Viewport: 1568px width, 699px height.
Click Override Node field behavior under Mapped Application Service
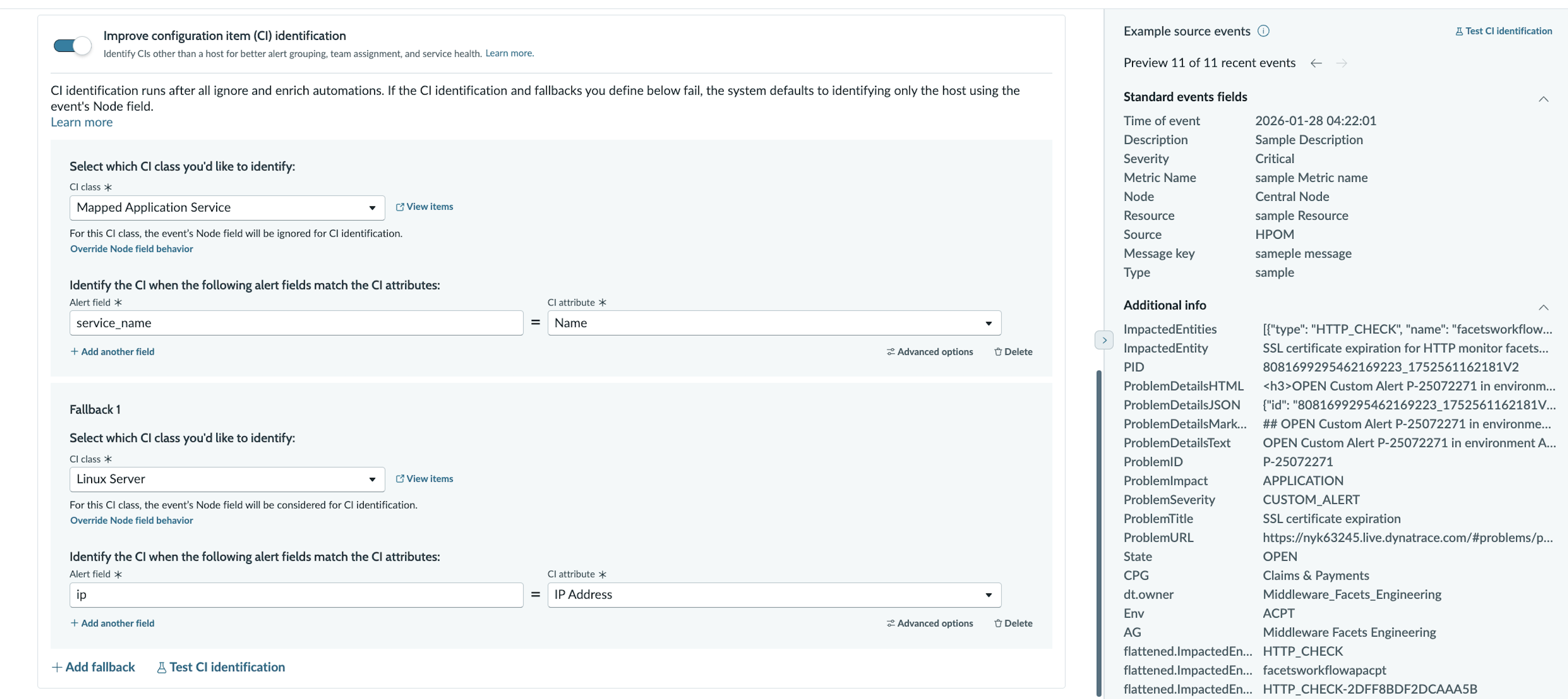(x=132, y=249)
